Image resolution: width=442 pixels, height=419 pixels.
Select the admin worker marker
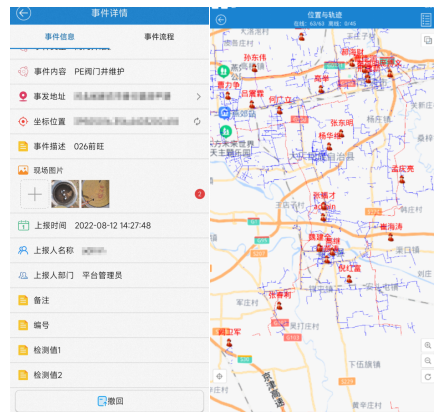tap(323, 217)
